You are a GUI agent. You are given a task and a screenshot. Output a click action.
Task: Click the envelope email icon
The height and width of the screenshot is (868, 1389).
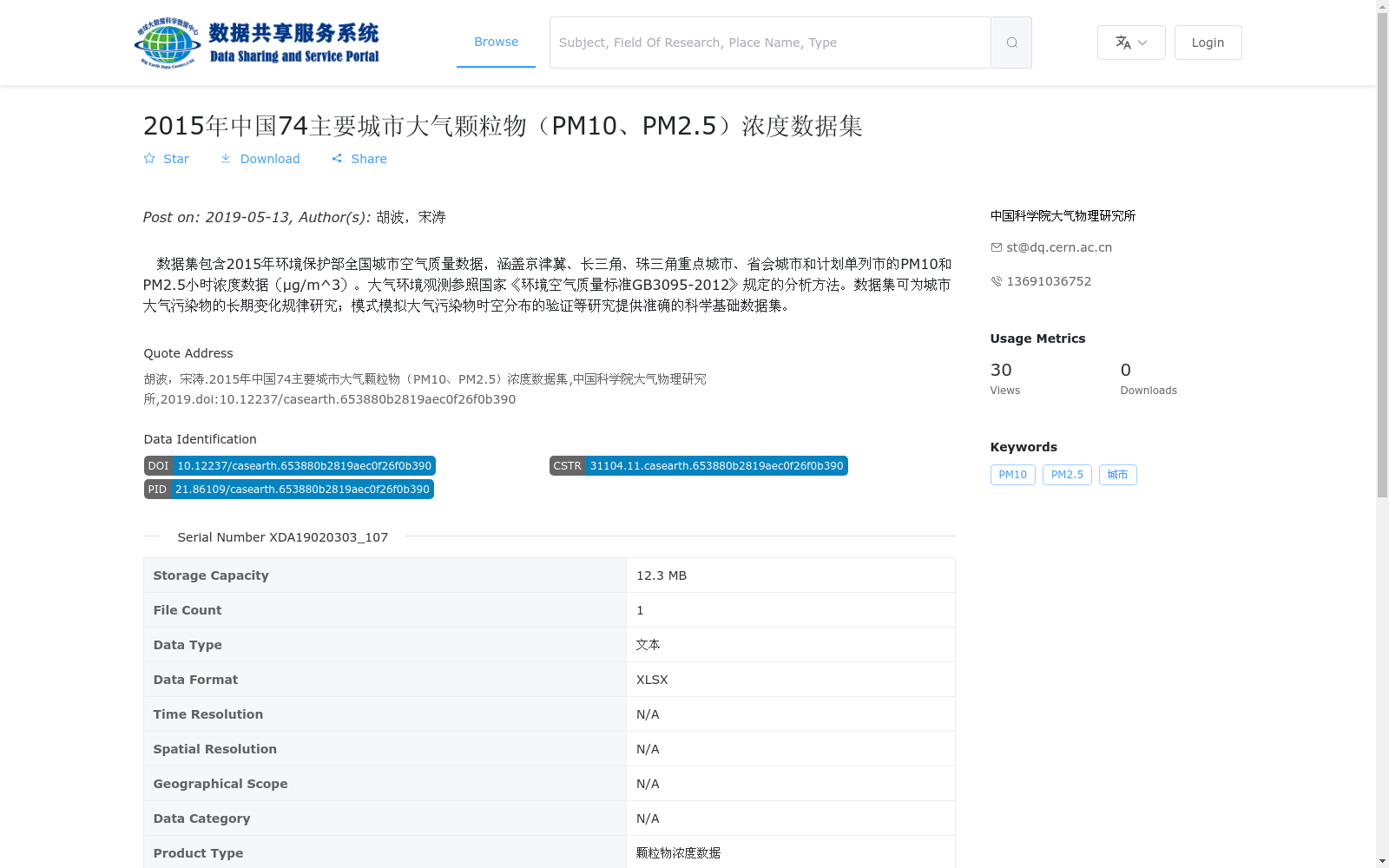pos(997,247)
